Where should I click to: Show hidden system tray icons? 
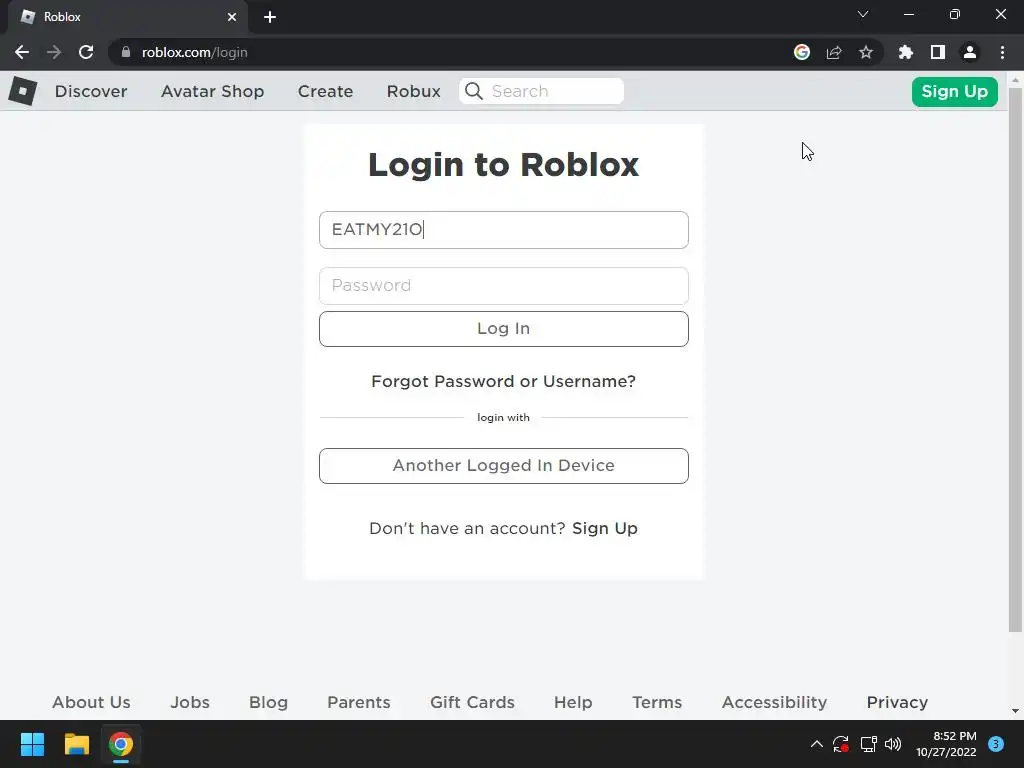point(816,744)
